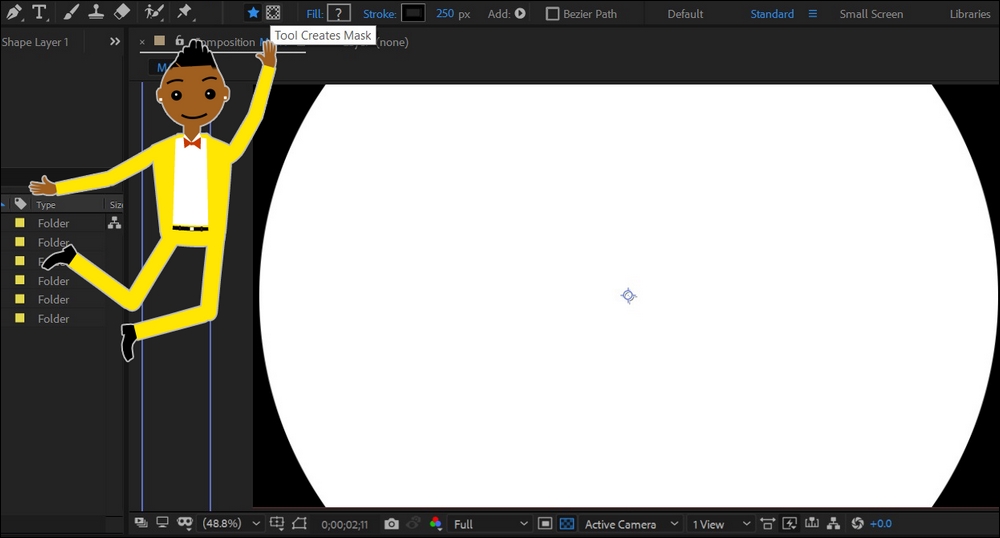Select the Eraser tool
This screenshot has width=1000, height=538.
[x=121, y=11]
